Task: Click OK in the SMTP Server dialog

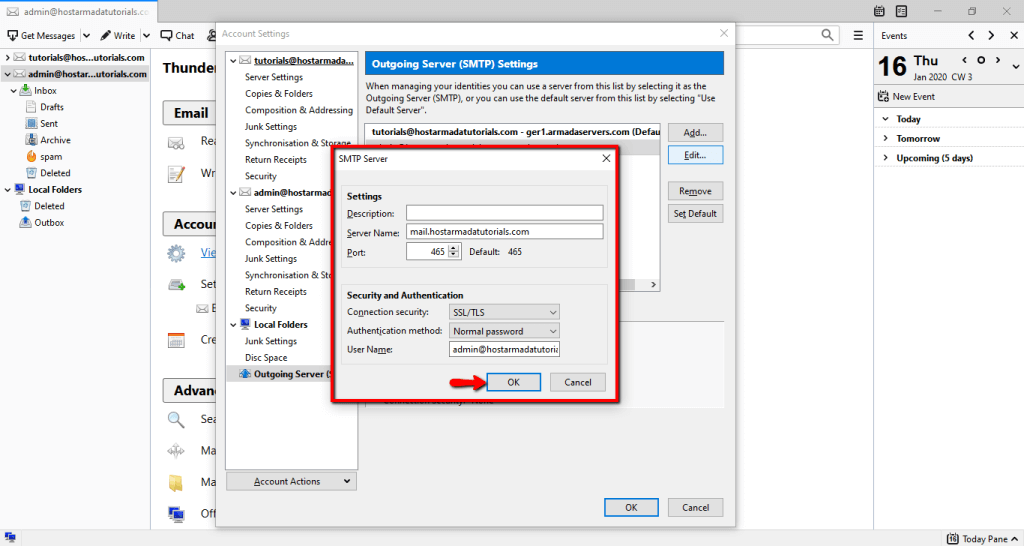Action: [513, 382]
